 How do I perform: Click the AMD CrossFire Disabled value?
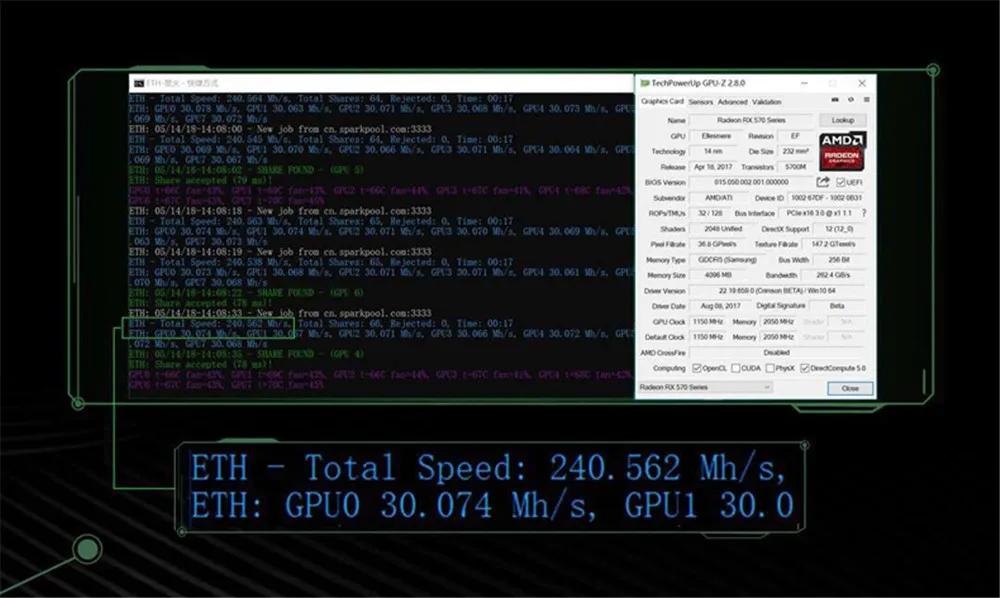click(776, 353)
